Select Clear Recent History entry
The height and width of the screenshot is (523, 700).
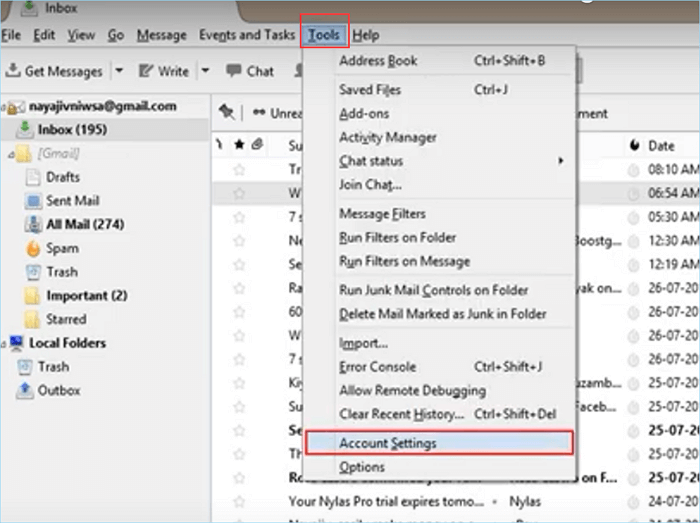click(439, 414)
